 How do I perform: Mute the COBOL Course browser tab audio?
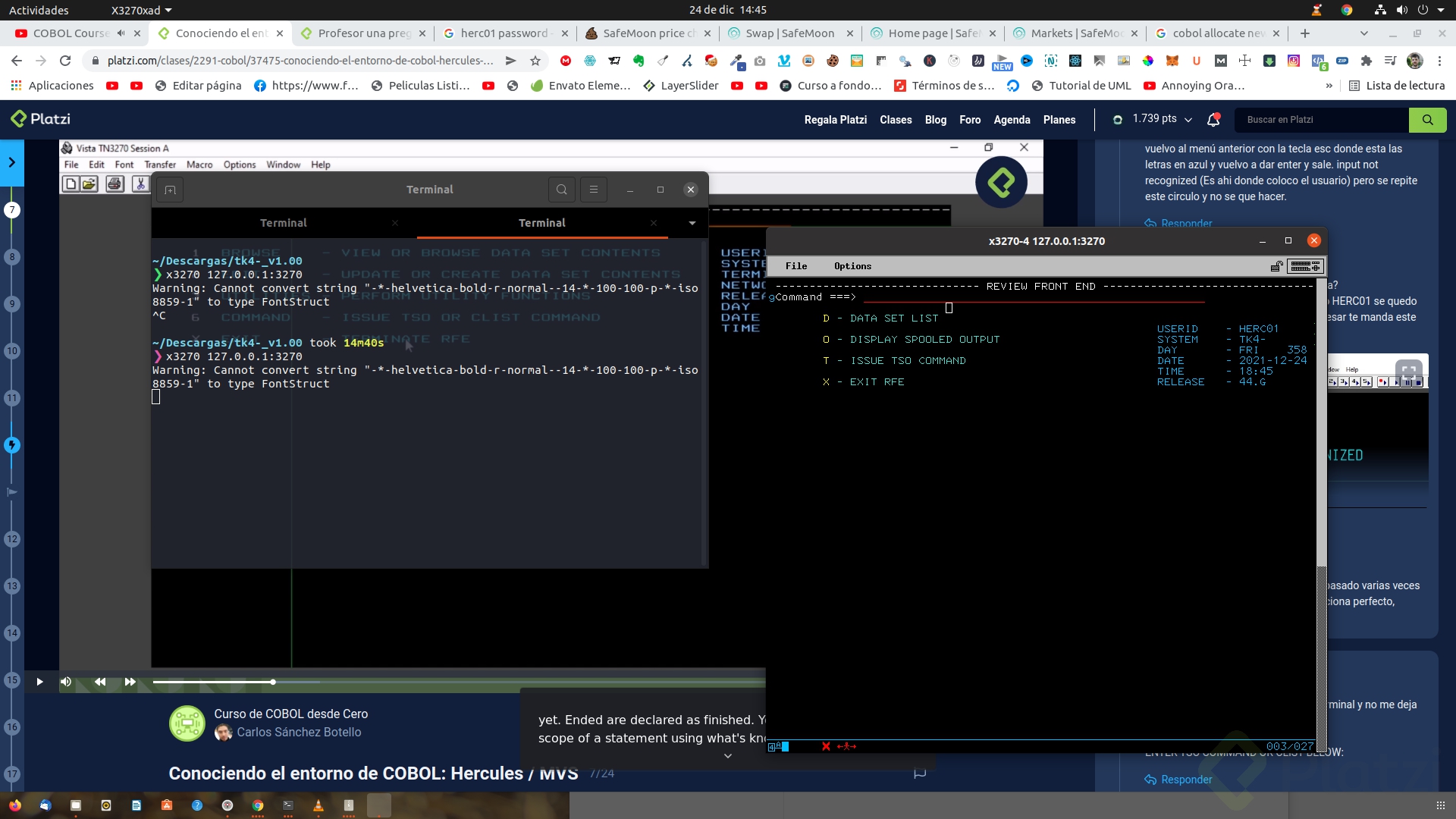tap(121, 33)
